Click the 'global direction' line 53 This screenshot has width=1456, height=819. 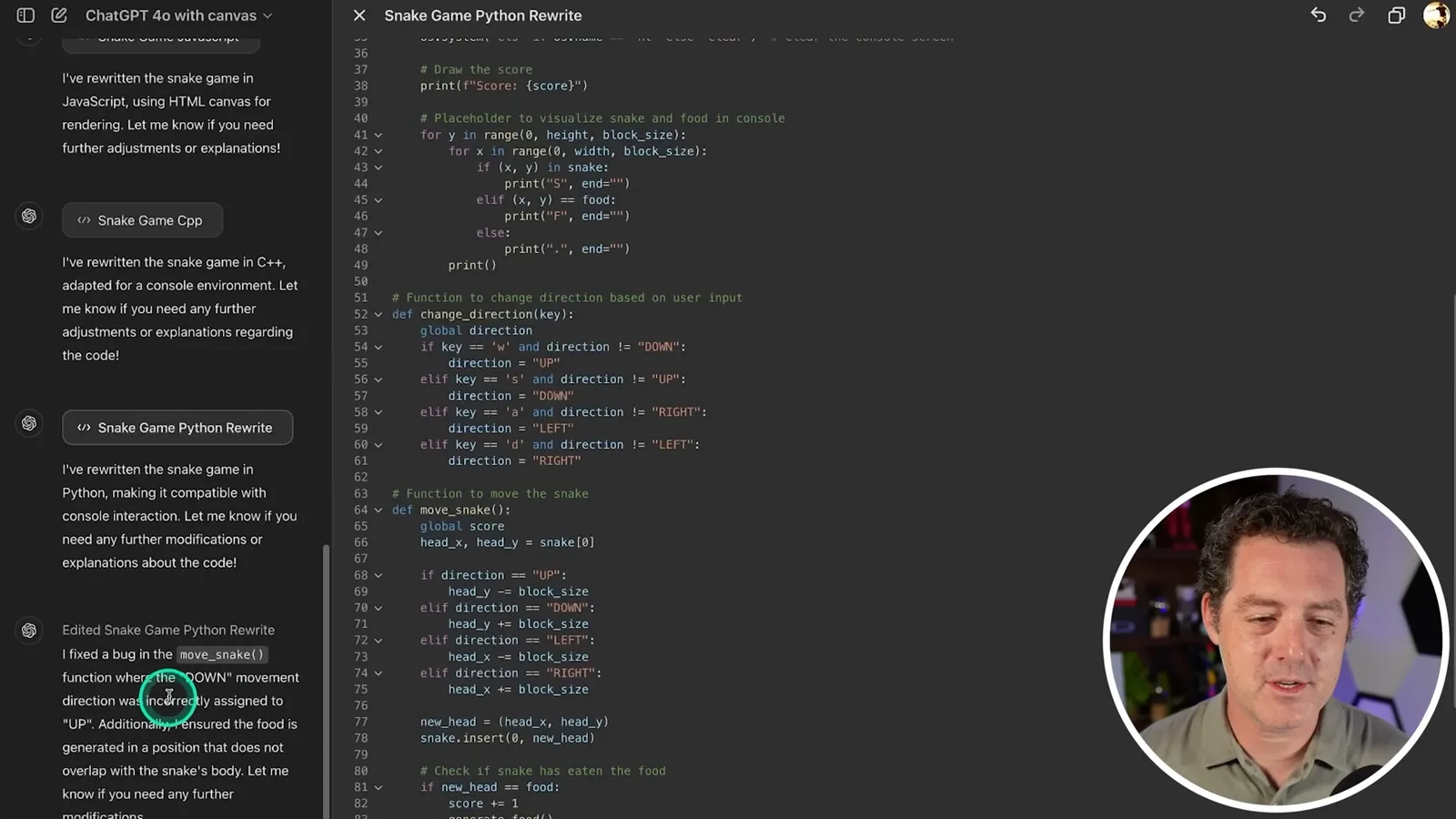click(x=476, y=330)
